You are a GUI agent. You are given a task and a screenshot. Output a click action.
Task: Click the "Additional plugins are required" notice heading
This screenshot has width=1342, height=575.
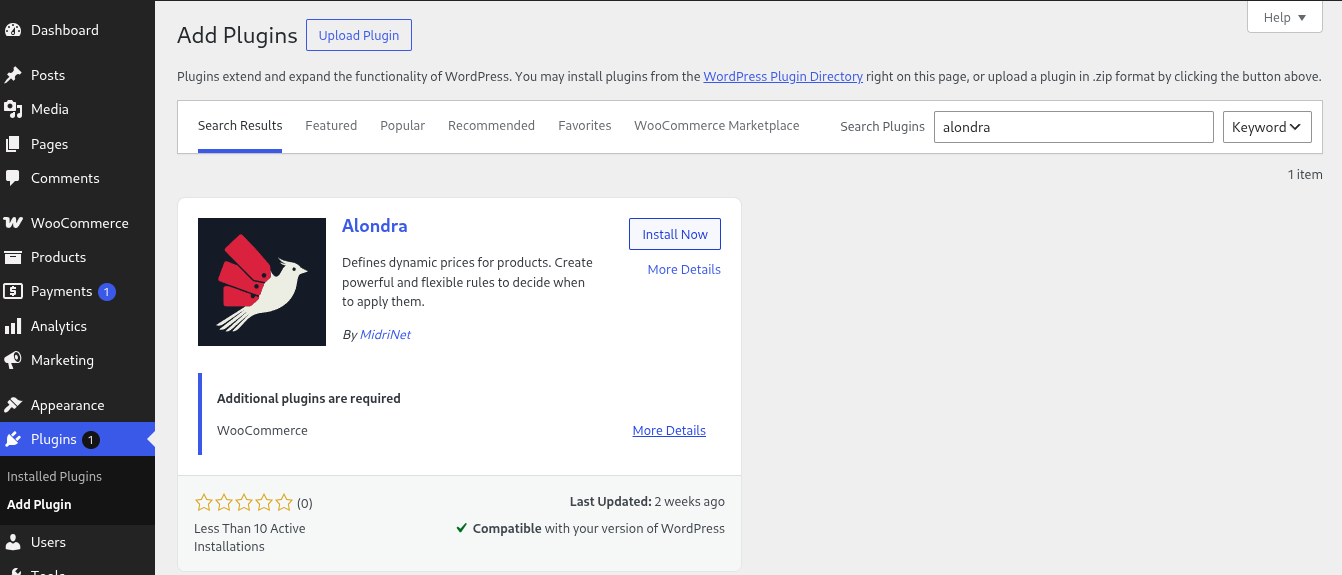point(309,398)
